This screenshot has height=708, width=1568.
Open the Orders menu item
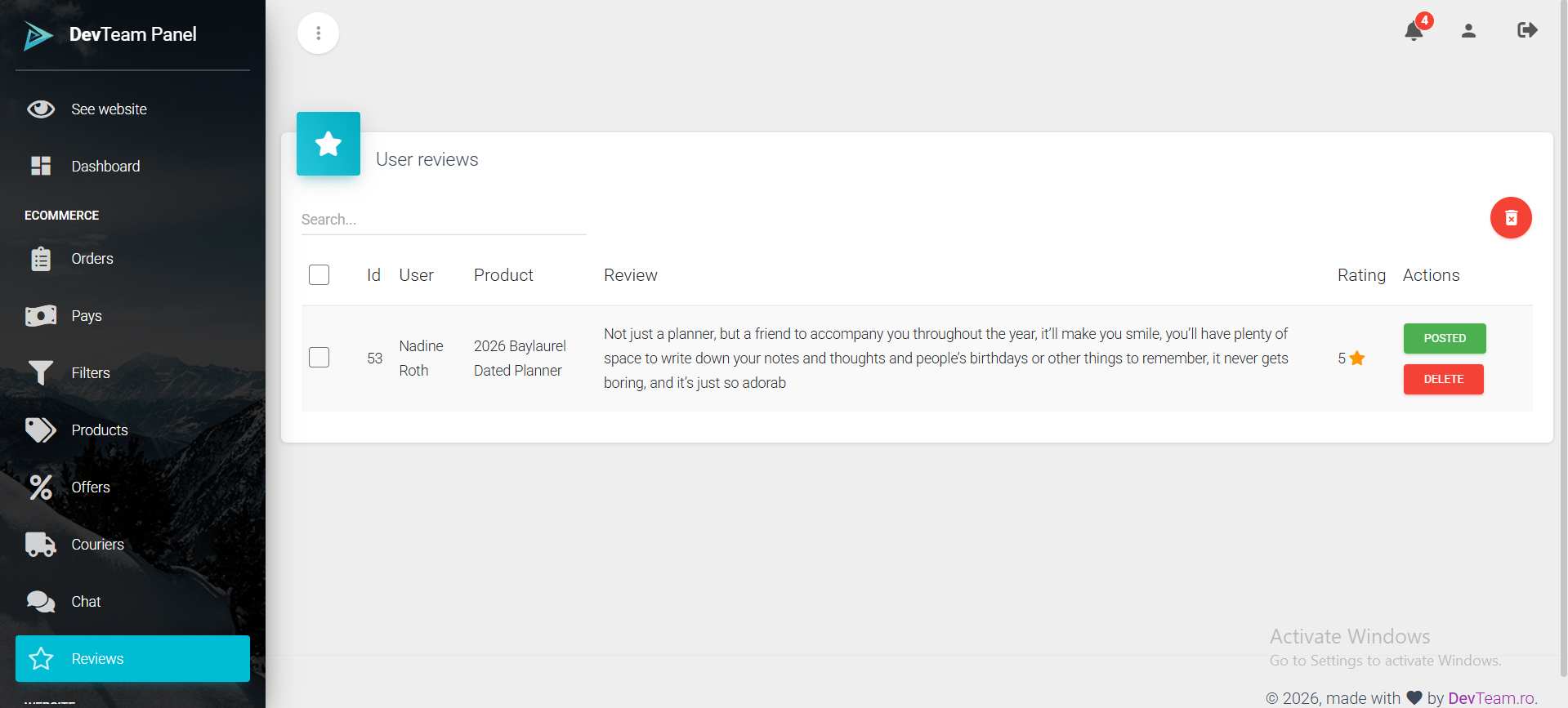(92, 259)
